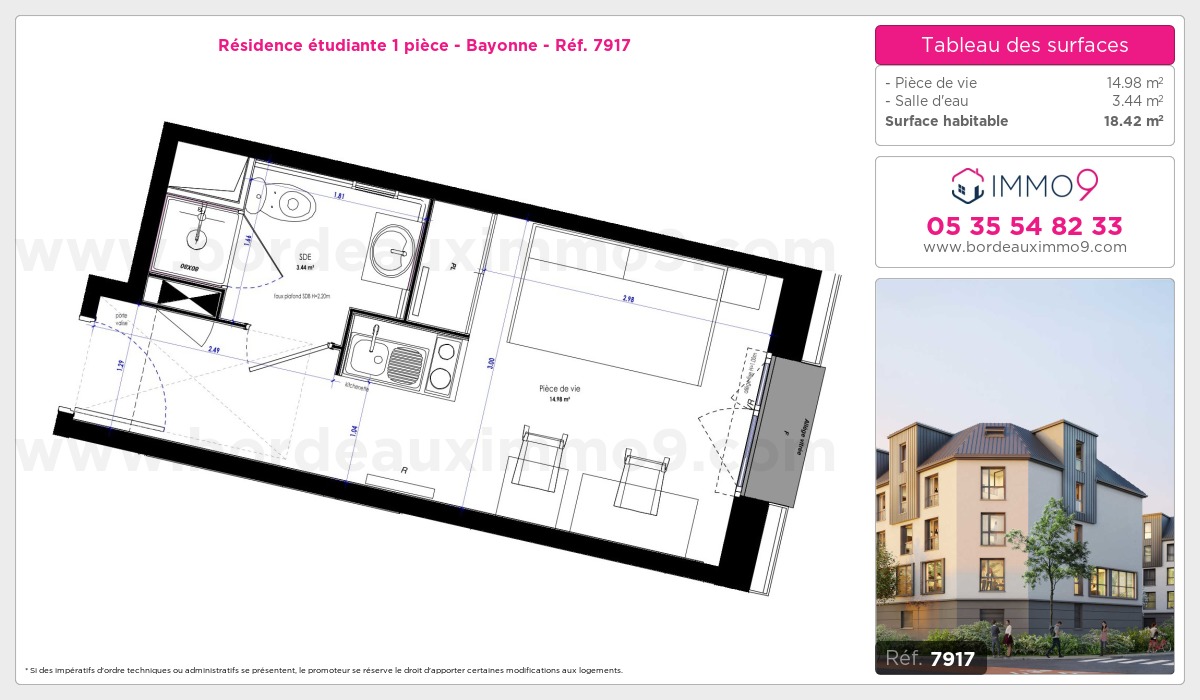Open the www.bordeauximmo9.com link

click(1024, 247)
